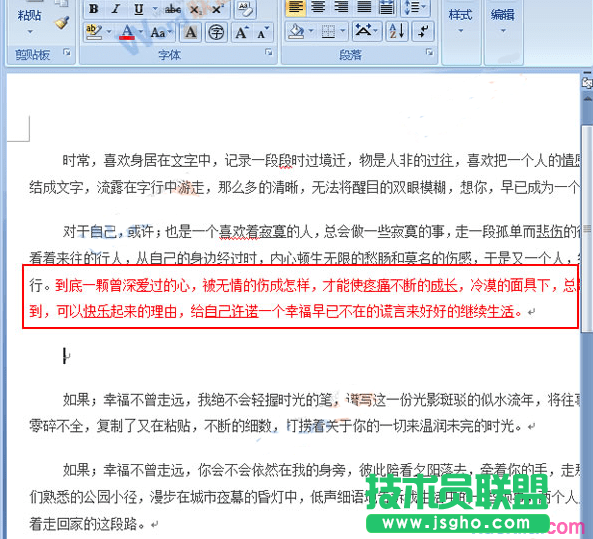
Task: Click the line starting '零碎不全，复制了又在粘贴'
Action: [x=282, y=426]
